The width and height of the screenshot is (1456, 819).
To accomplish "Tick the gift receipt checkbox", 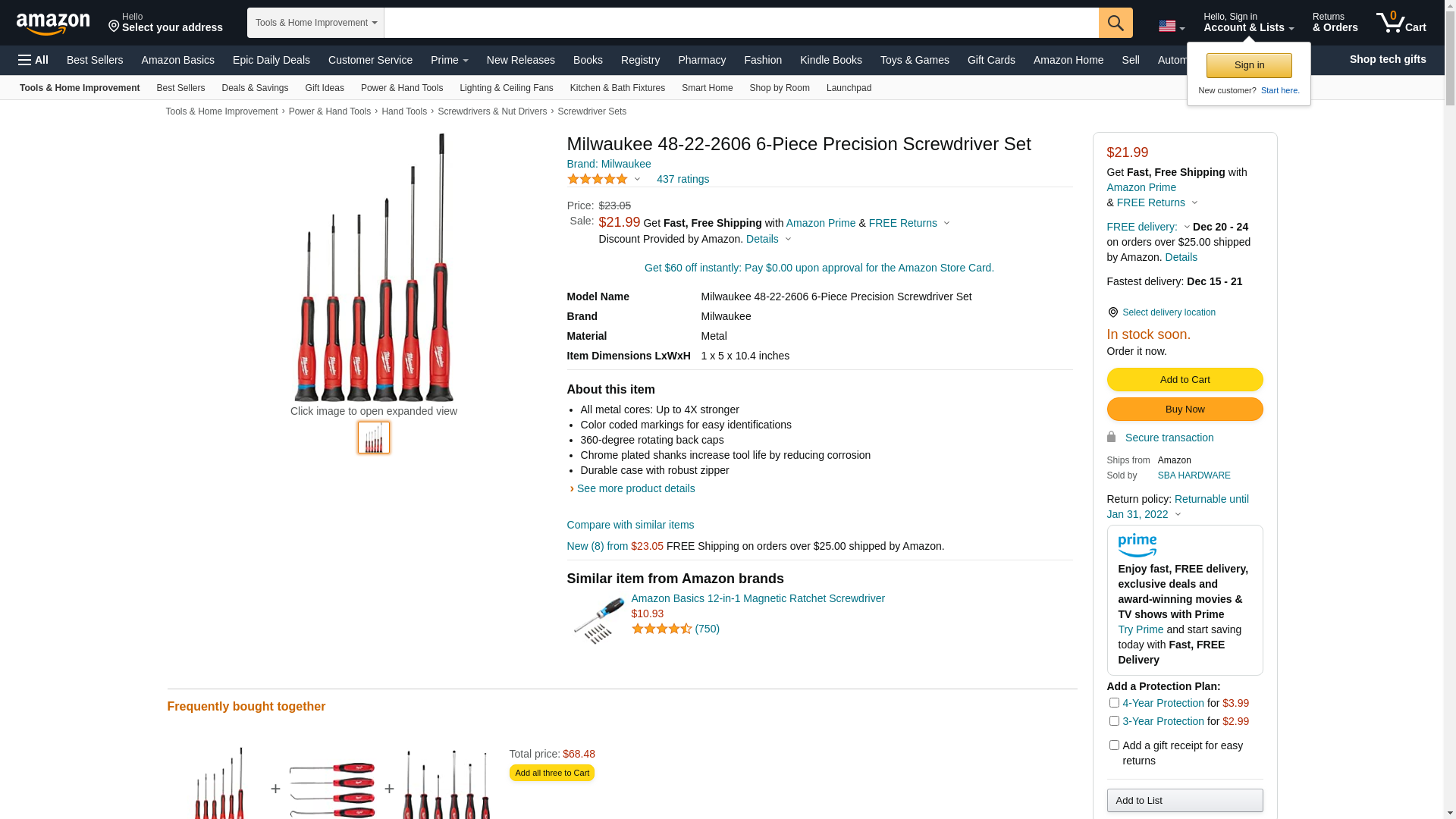I will click(x=1114, y=745).
